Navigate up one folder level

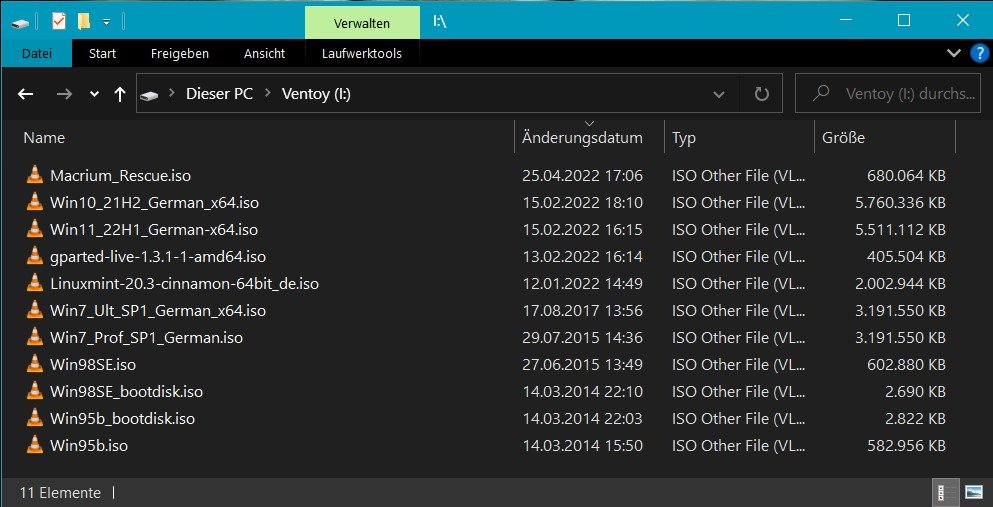click(x=120, y=94)
